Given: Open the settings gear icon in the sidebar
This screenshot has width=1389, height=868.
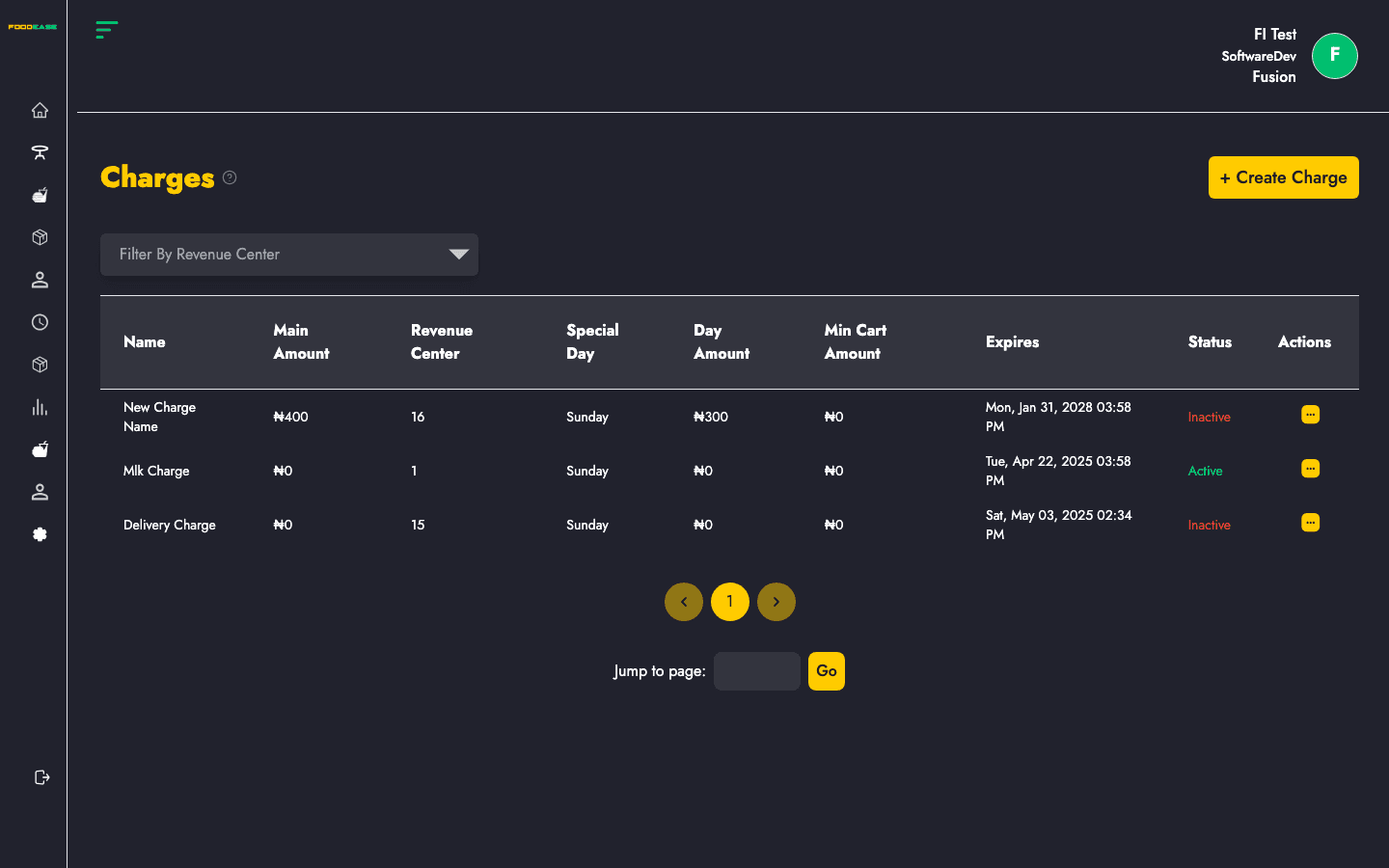Looking at the screenshot, I should pyautogui.click(x=40, y=534).
